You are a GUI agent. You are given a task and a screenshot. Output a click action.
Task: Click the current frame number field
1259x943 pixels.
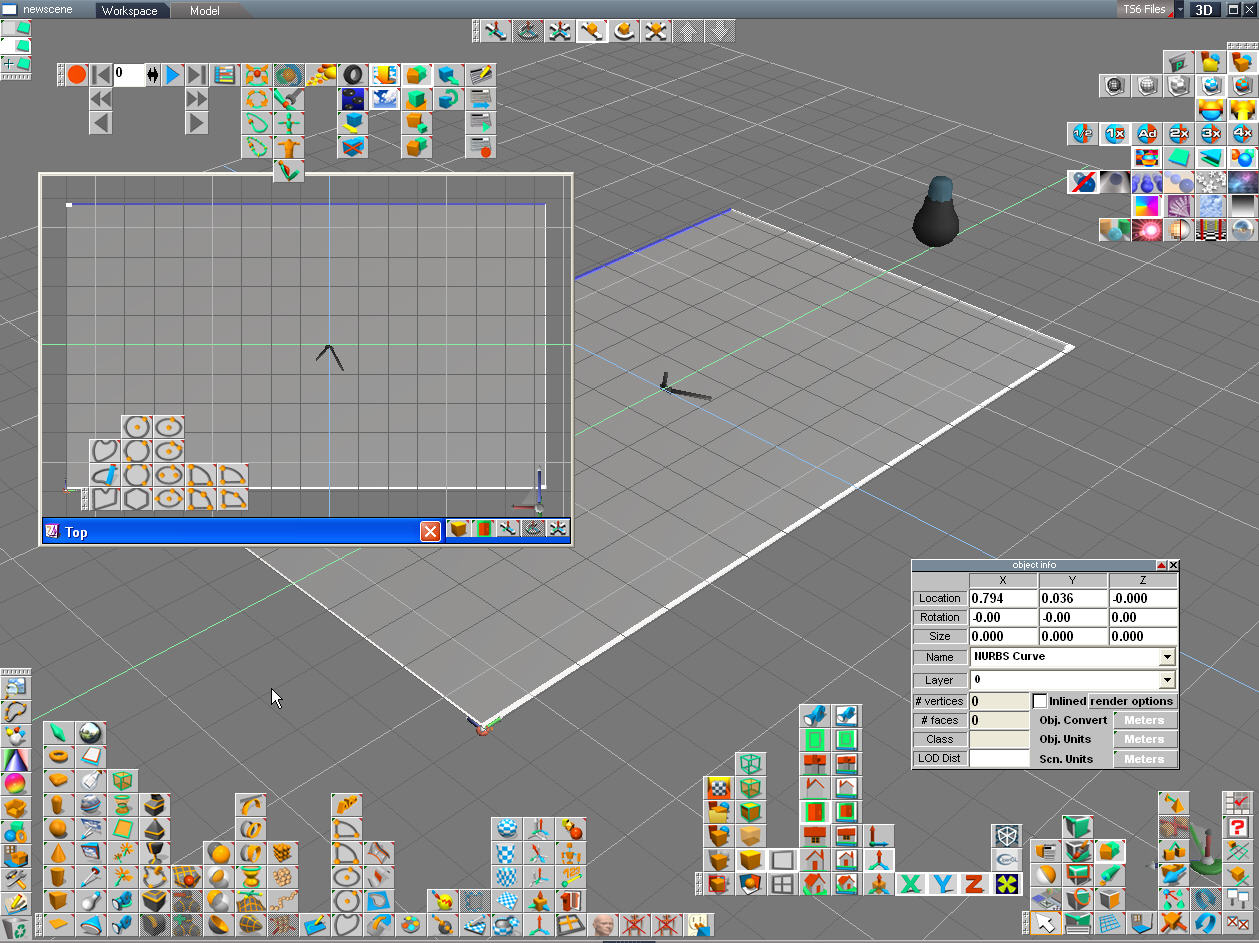(x=127, y=75)
